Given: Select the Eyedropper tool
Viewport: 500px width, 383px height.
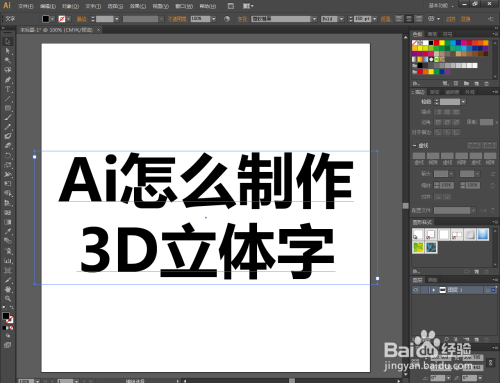Looking at the screenshot, I should (x=8, y=231).
